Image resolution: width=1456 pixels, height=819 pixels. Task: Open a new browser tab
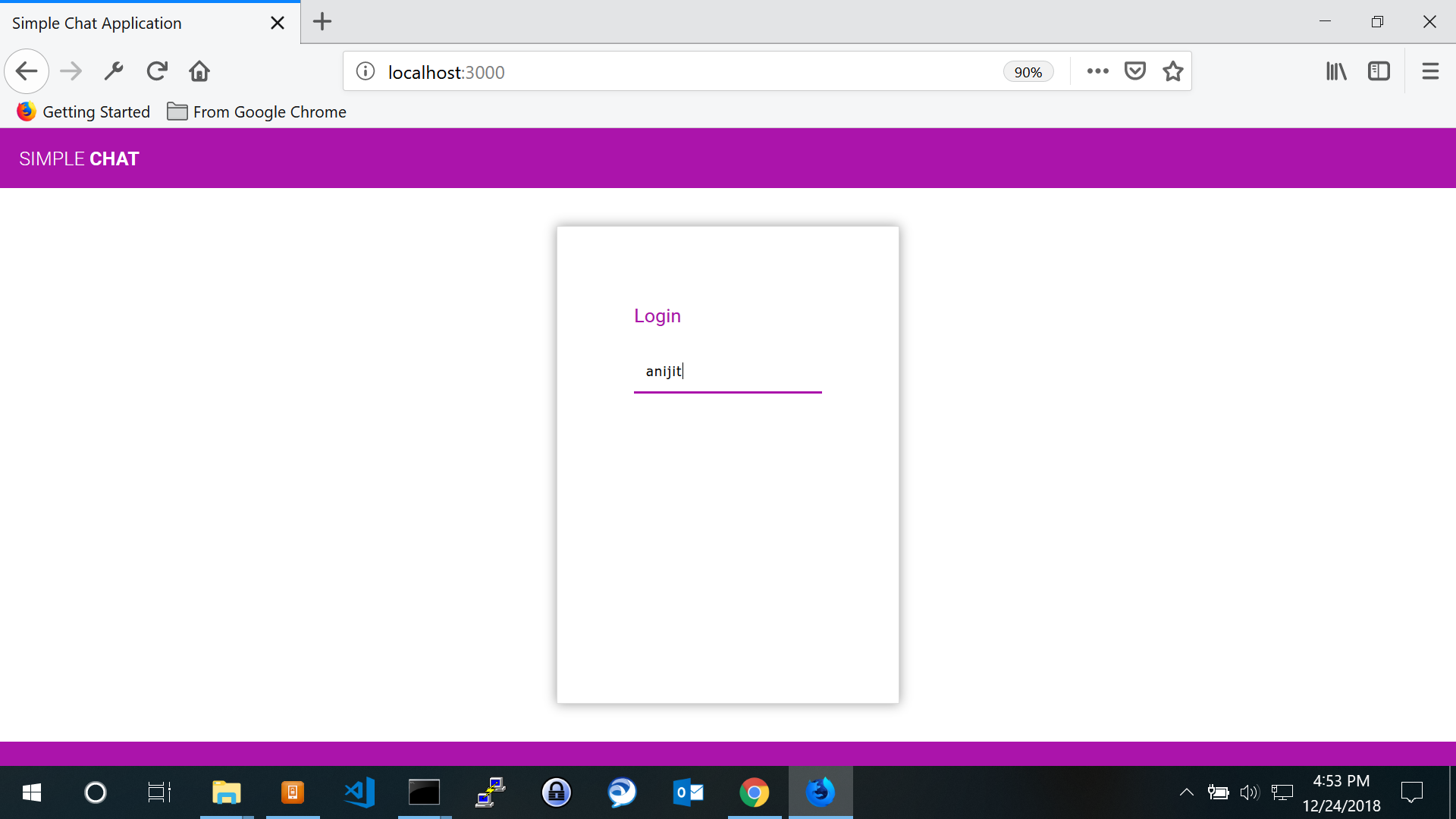(x=322, y=22)
